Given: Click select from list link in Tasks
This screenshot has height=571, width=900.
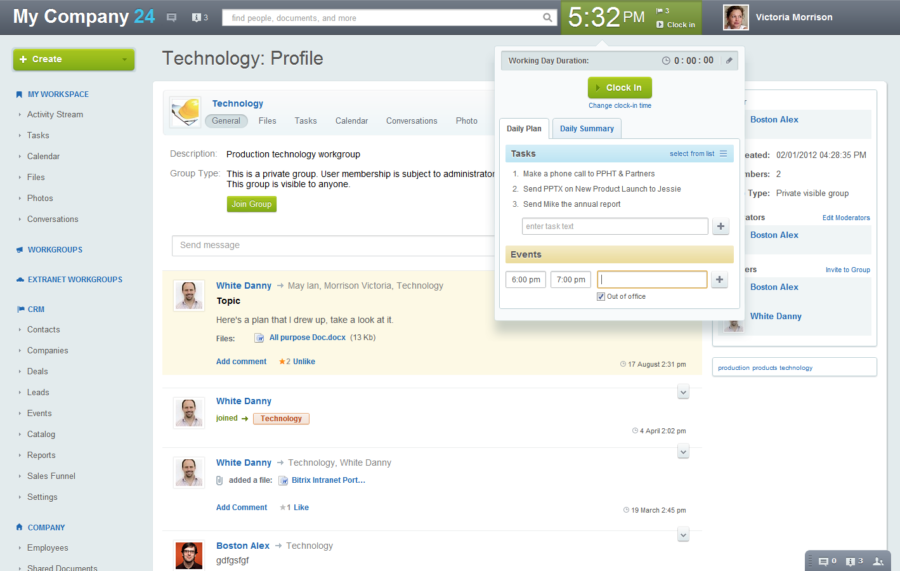Looking at the screenshot, I should click(x=692, y=154).
